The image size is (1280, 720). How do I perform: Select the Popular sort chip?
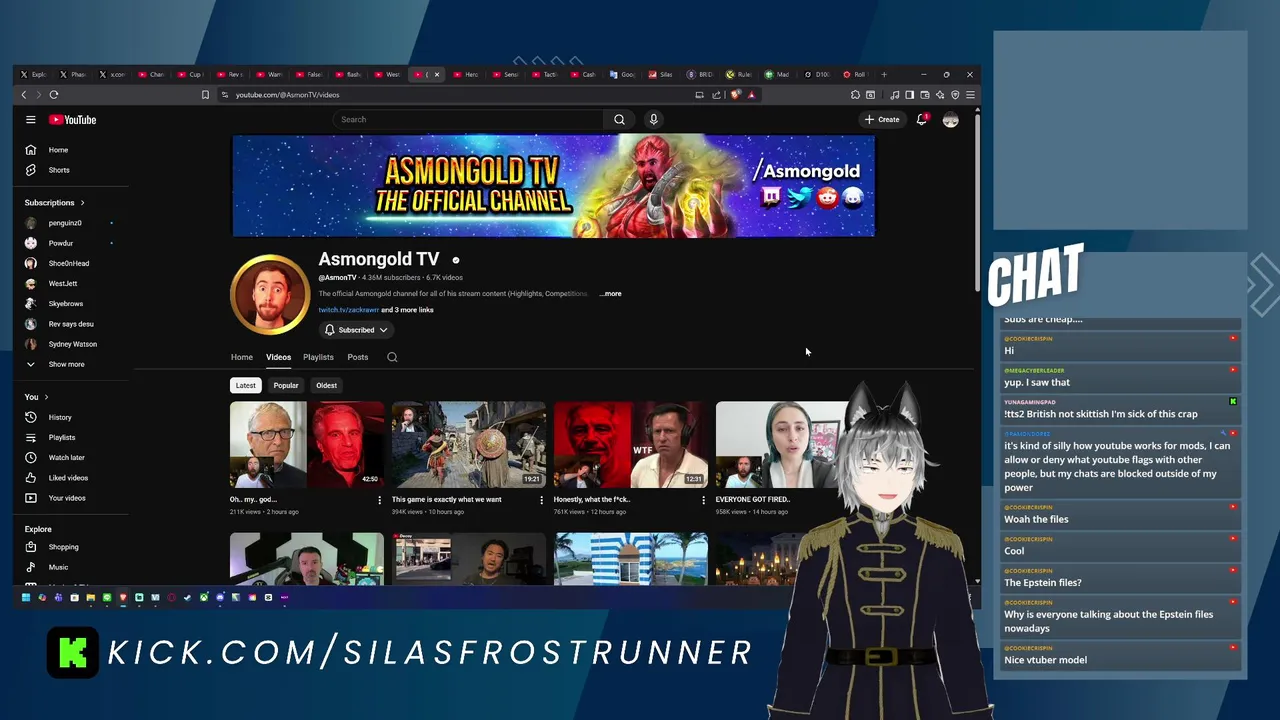click(x=286, y=385)
